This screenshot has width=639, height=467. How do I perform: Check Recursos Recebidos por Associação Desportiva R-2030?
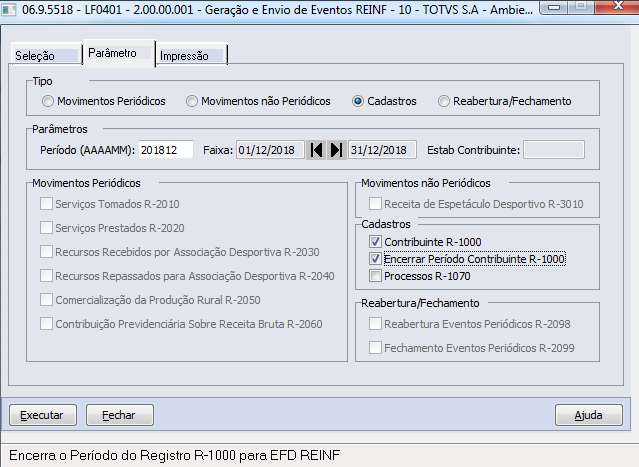[x=46, y=252]
